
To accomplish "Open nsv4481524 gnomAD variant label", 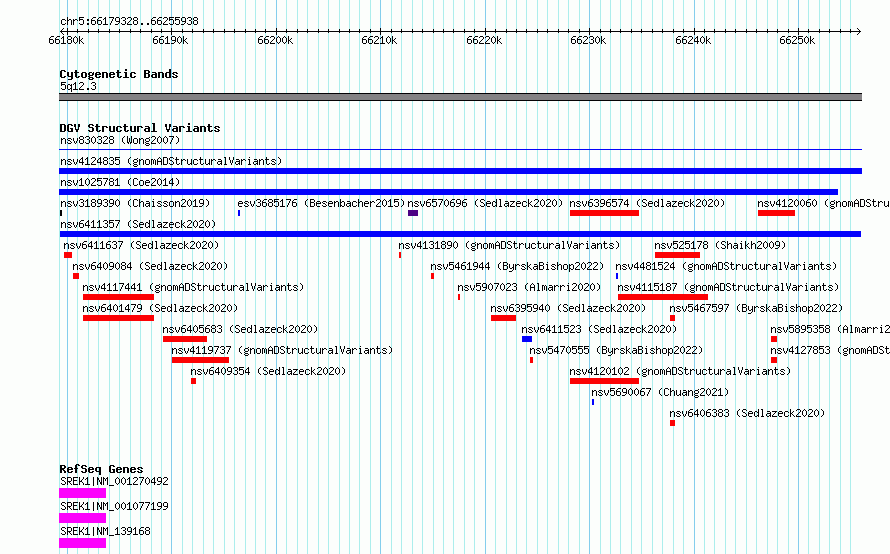I will [x=726, y=266].
